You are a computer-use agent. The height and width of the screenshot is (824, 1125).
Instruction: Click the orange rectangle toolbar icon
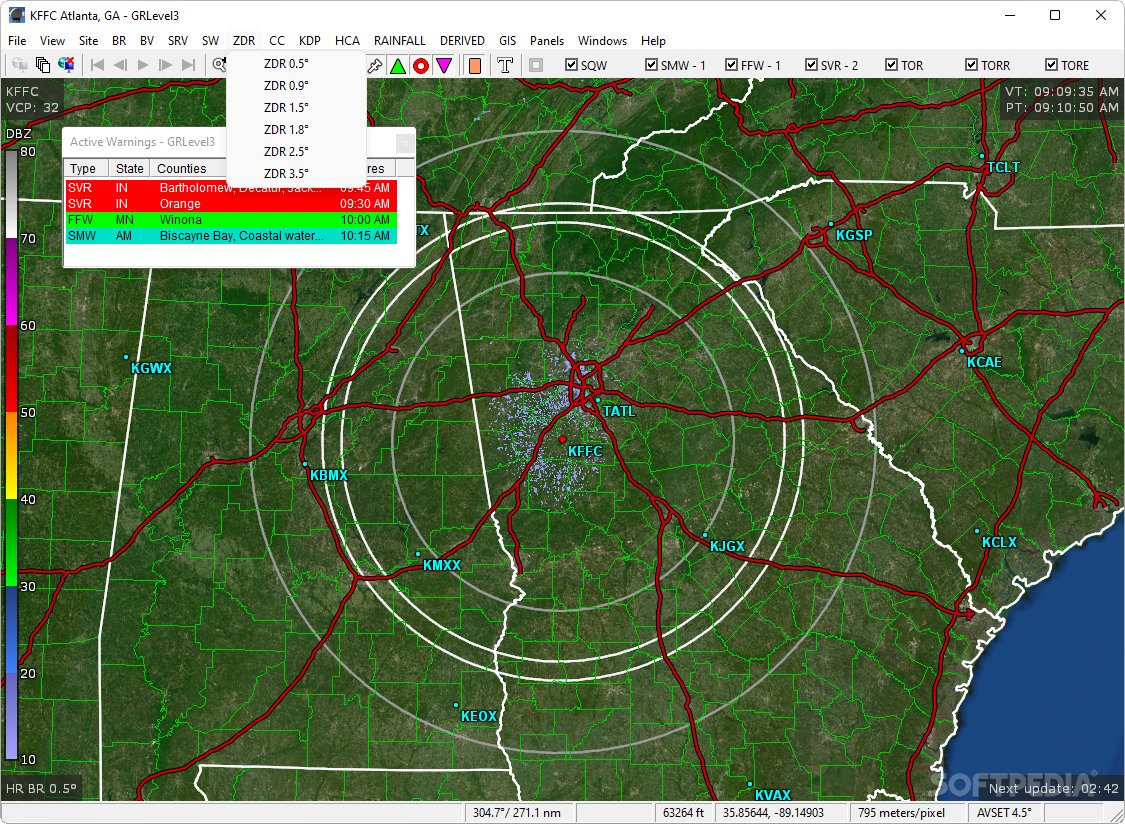point(474,66)
